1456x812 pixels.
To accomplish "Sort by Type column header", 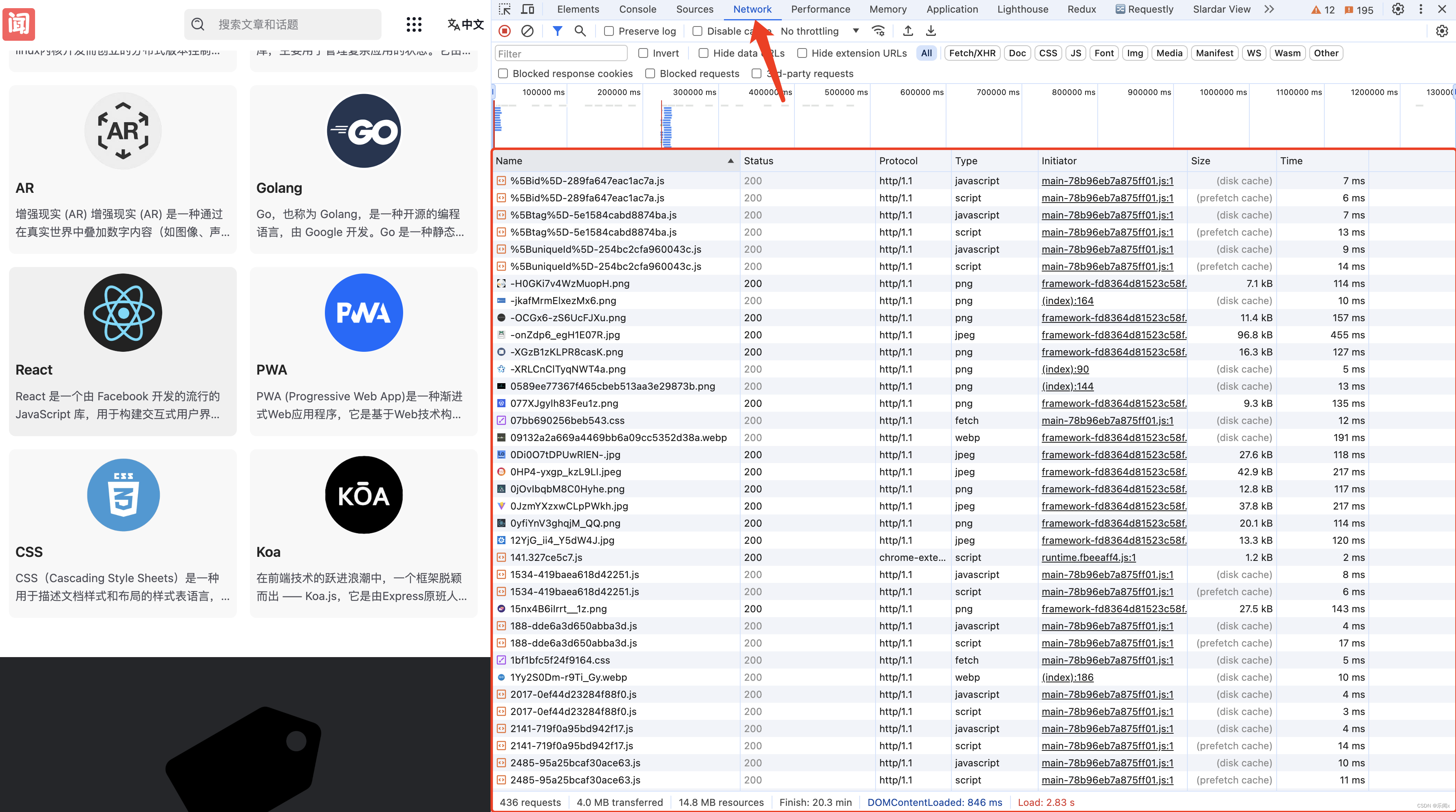I will 995,161.
